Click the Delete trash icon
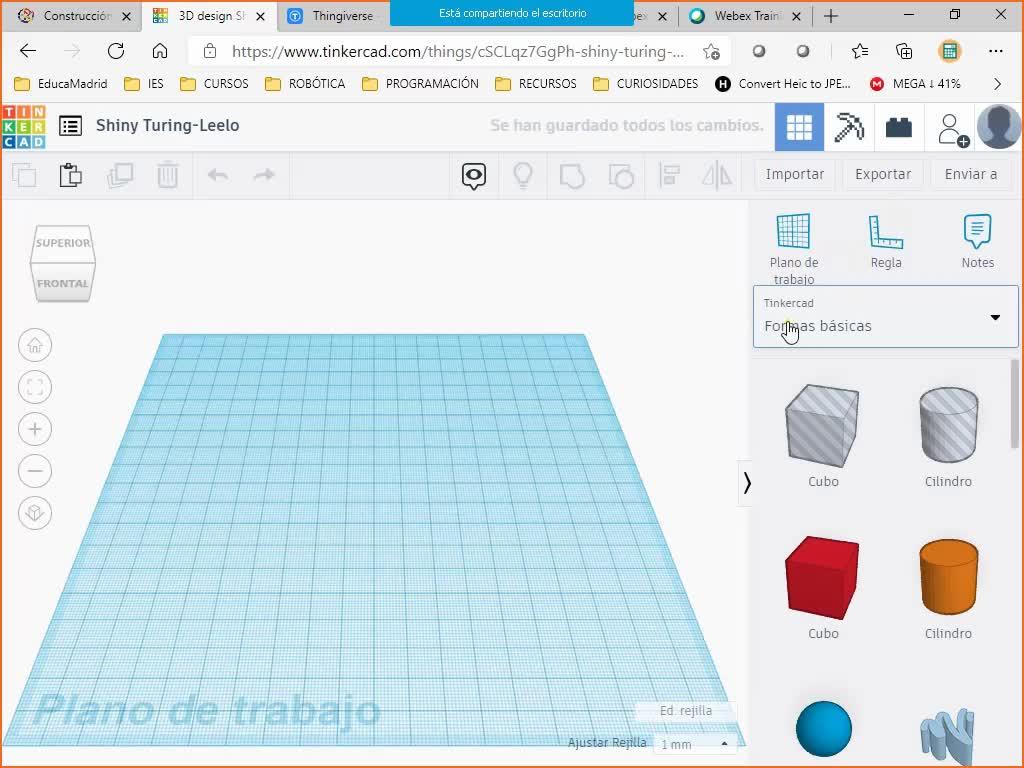This screenshot has width=1024, height=768. (167, 175)
